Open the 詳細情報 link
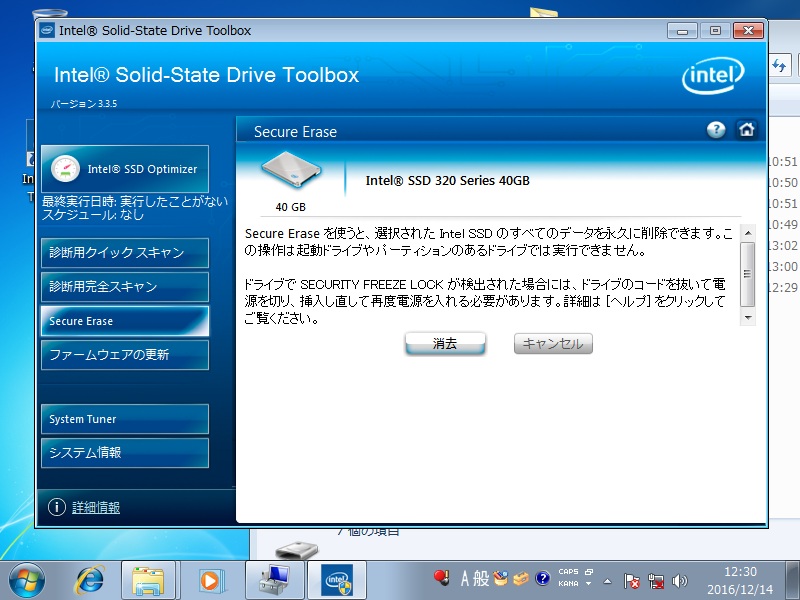800x600 pixels. click(96, 507)
